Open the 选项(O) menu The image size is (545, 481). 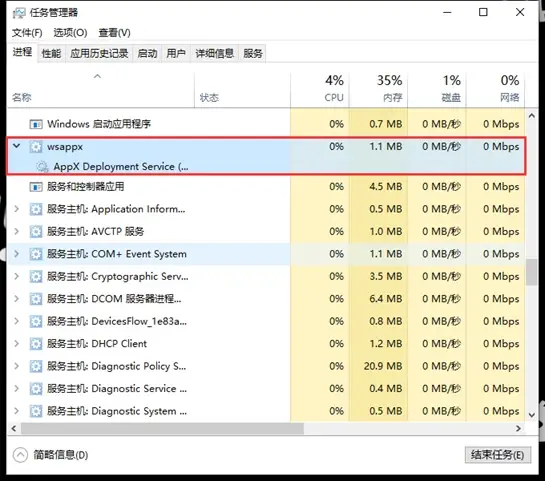coord(70,33)
